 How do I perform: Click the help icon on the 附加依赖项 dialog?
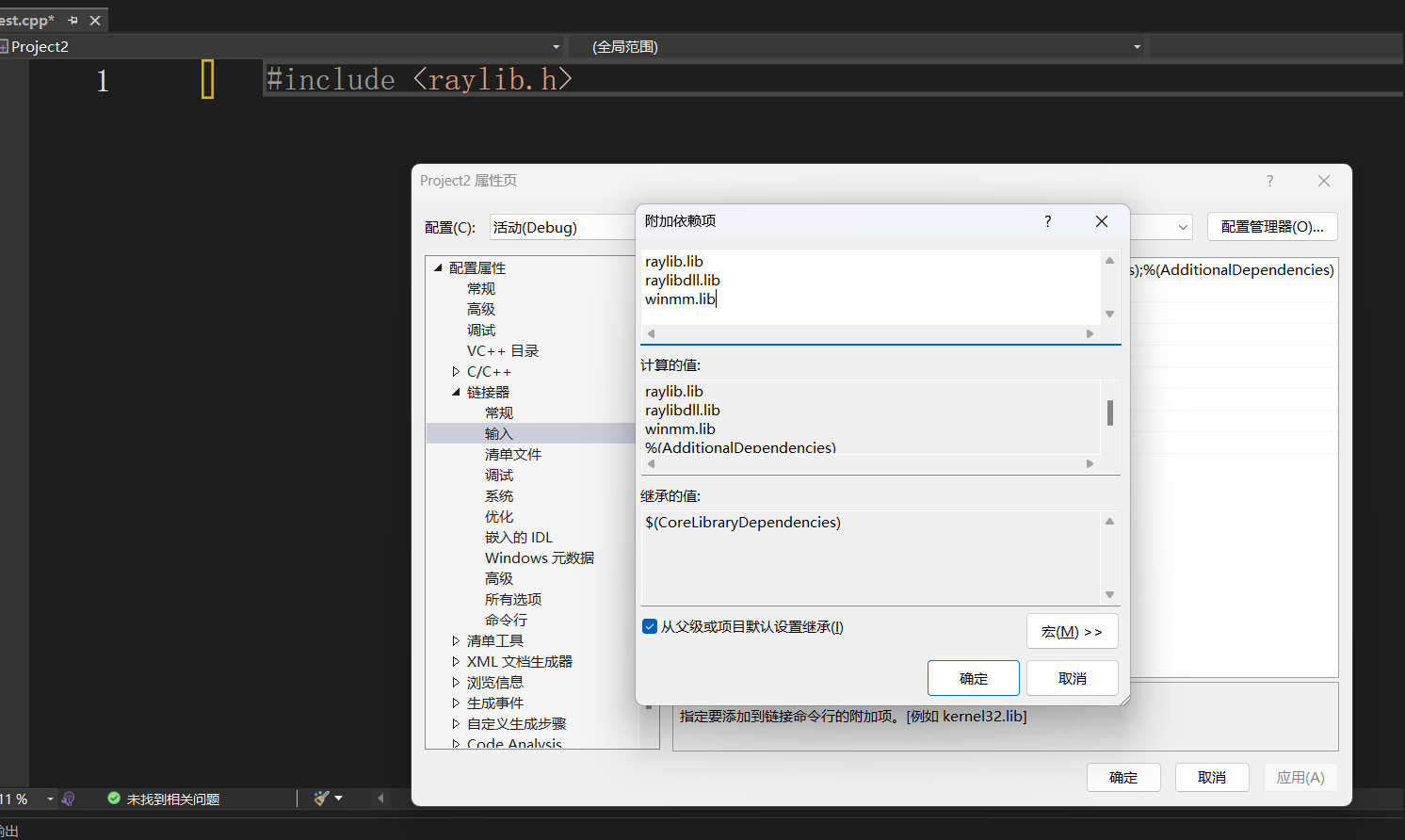(1047, 221)
